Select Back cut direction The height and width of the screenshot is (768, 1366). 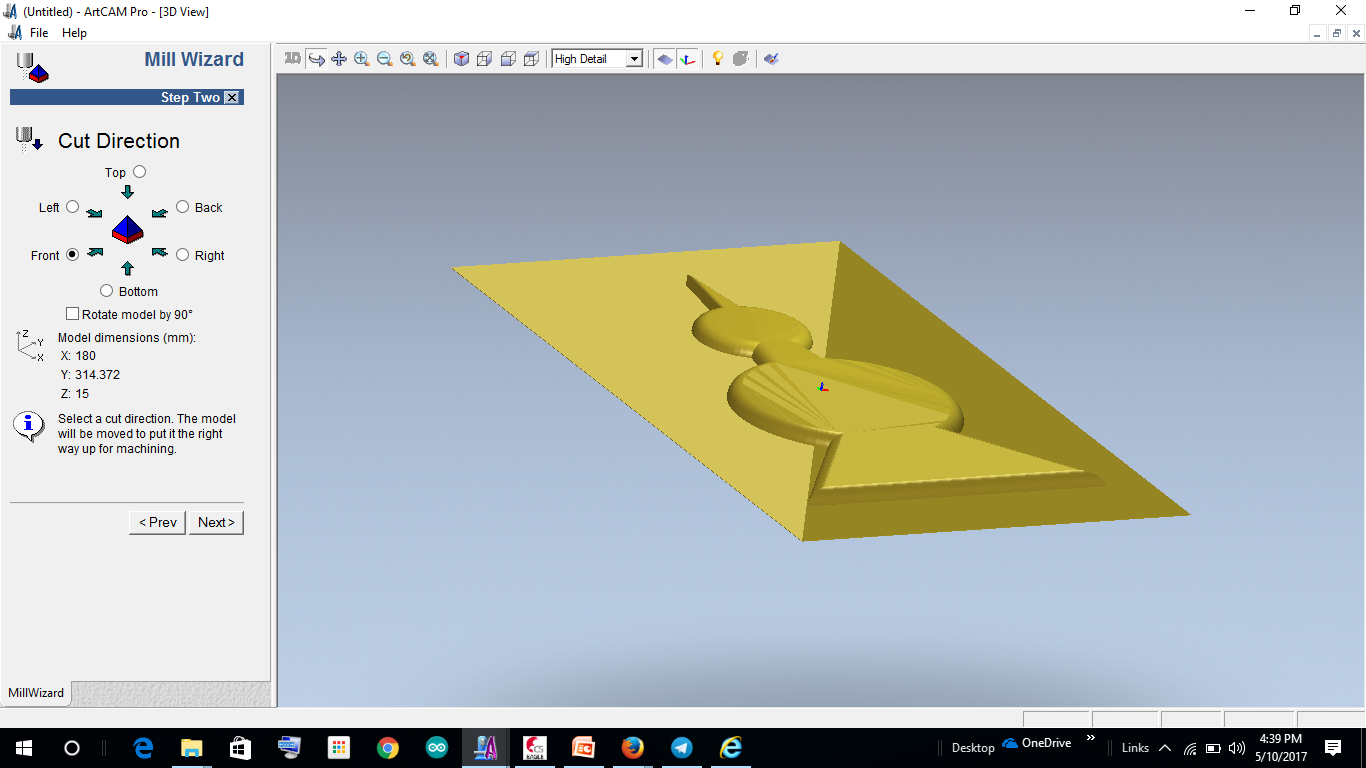pos(182,207)
